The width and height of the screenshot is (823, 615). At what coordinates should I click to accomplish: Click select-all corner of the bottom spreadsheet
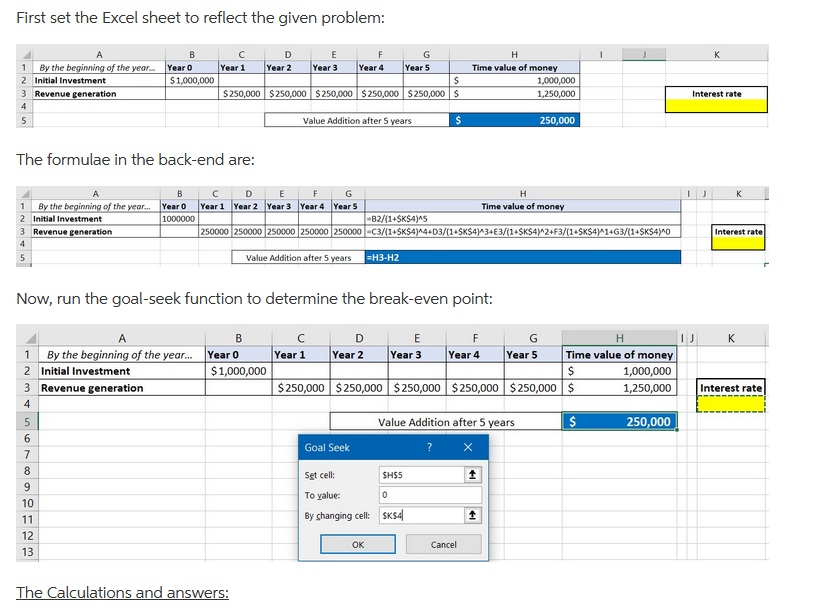pyautogui.click(x=27, y=337)
